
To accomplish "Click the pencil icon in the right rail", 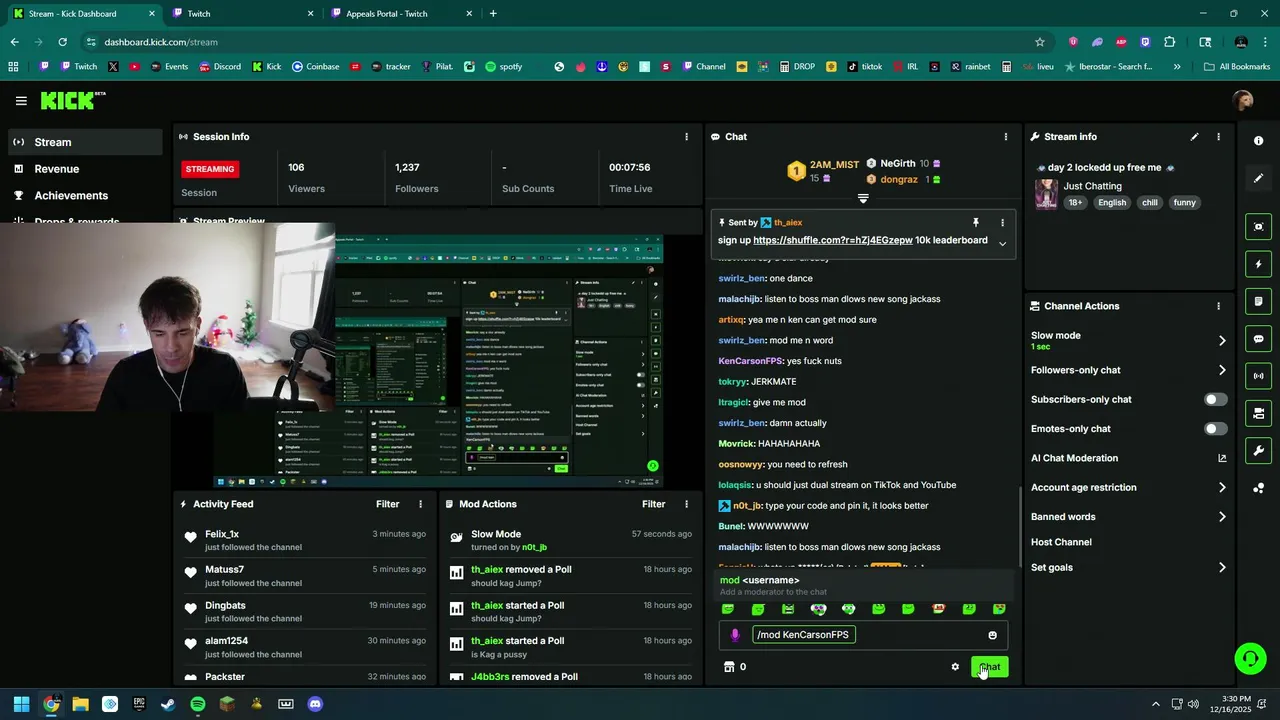I will point(1258,178).
